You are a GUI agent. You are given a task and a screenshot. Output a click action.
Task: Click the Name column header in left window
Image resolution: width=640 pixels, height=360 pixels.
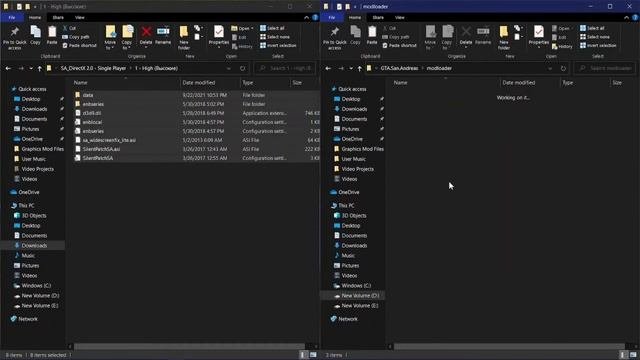(x=125, y=82)
